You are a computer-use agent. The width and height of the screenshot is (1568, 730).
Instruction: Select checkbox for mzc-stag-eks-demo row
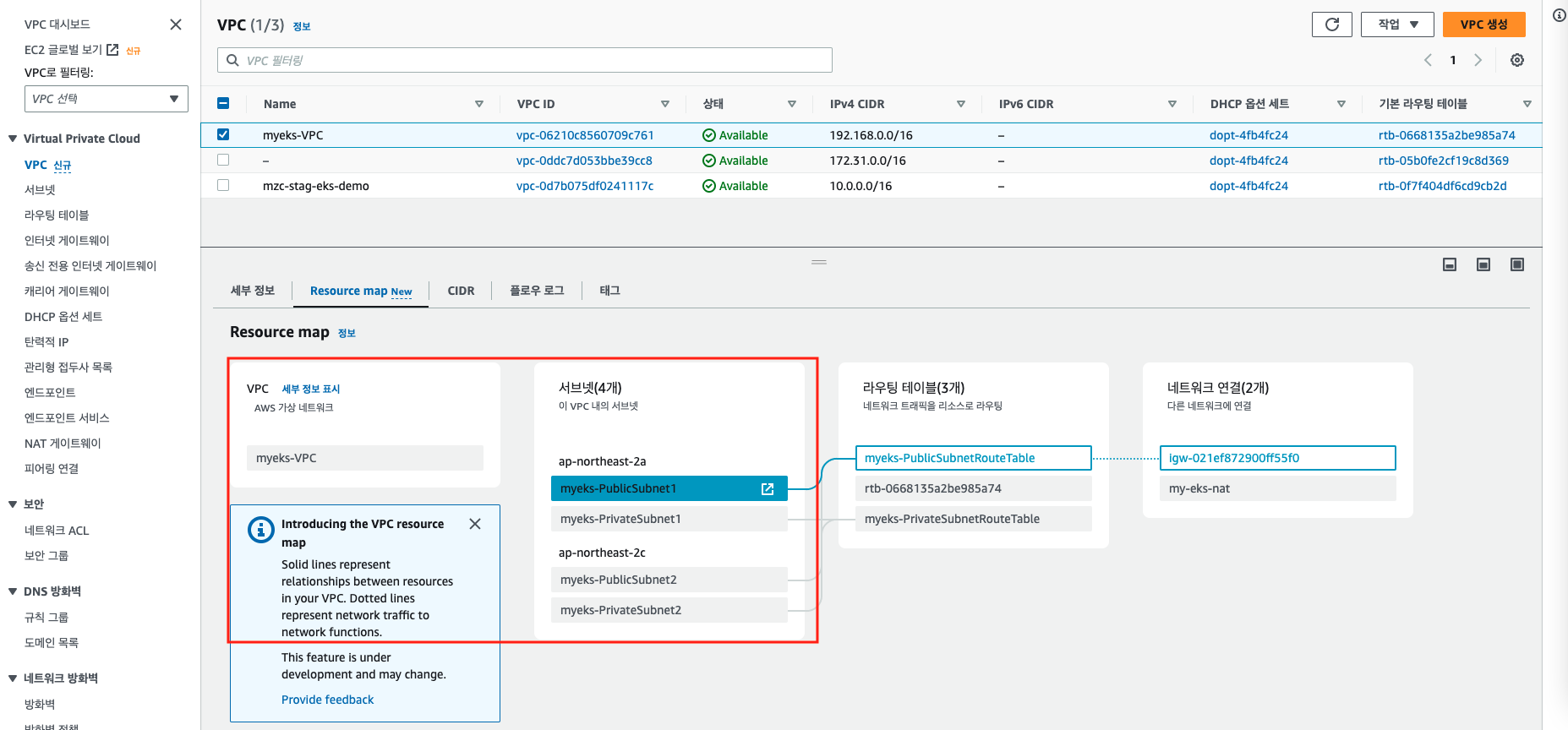(223, 185)
